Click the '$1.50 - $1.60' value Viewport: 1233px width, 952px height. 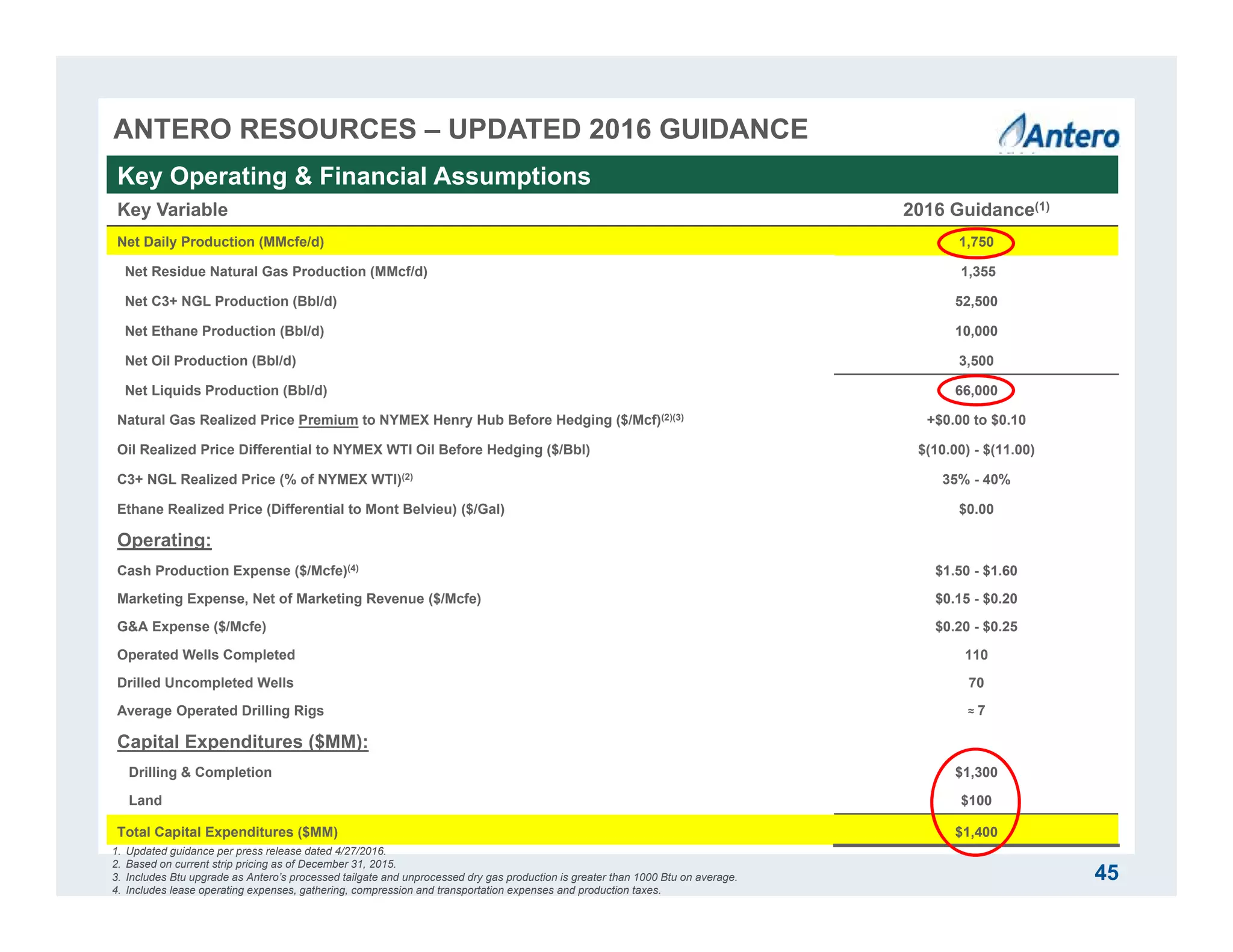coord(976,570)
